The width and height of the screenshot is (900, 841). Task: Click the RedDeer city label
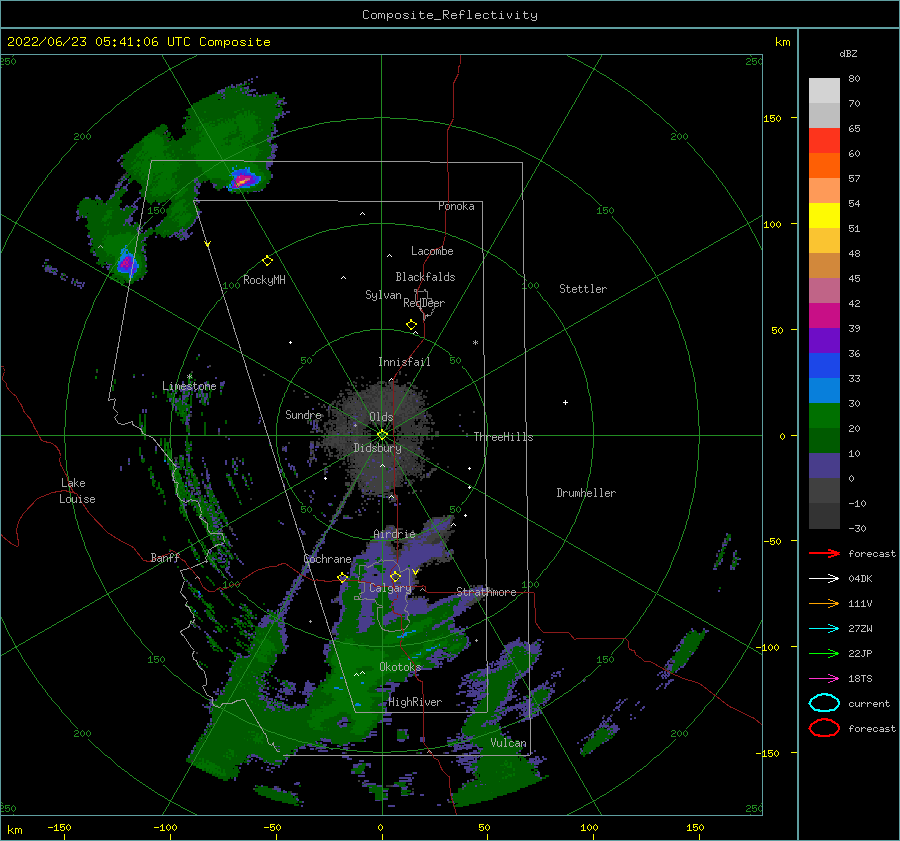pyautogui.click(x=424, y=303)
